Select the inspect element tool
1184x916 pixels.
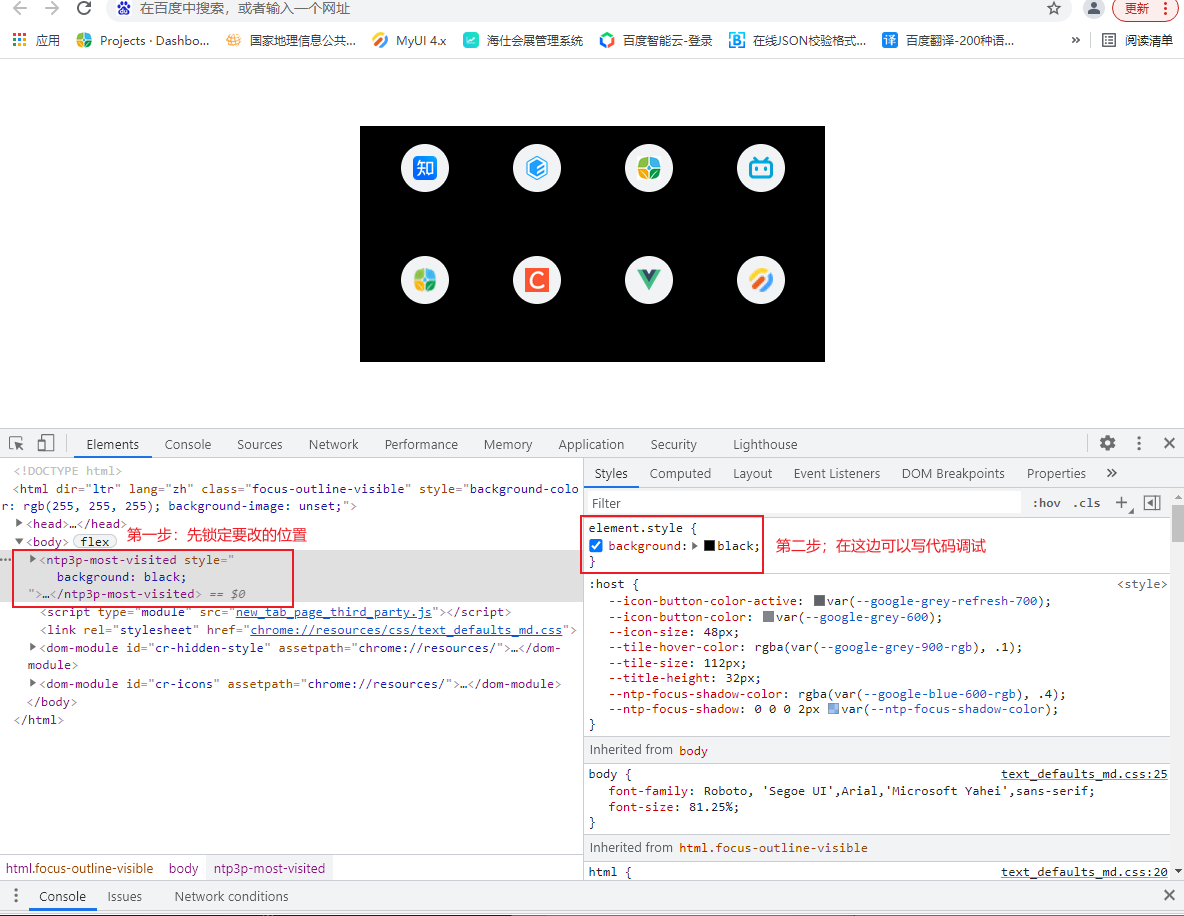(15, 443)
